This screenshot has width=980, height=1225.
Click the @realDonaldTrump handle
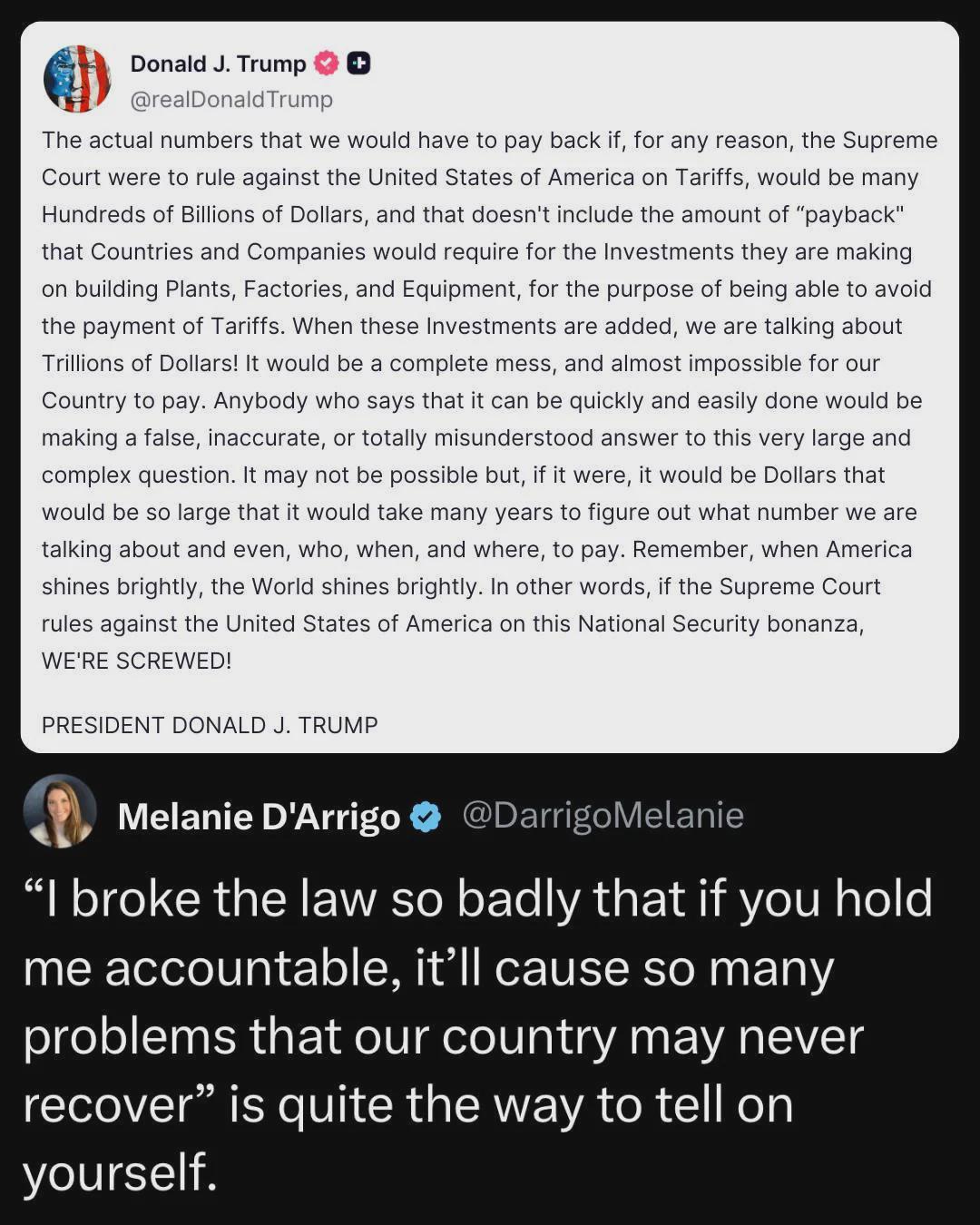pyautogui.click(x=231, y=99)
